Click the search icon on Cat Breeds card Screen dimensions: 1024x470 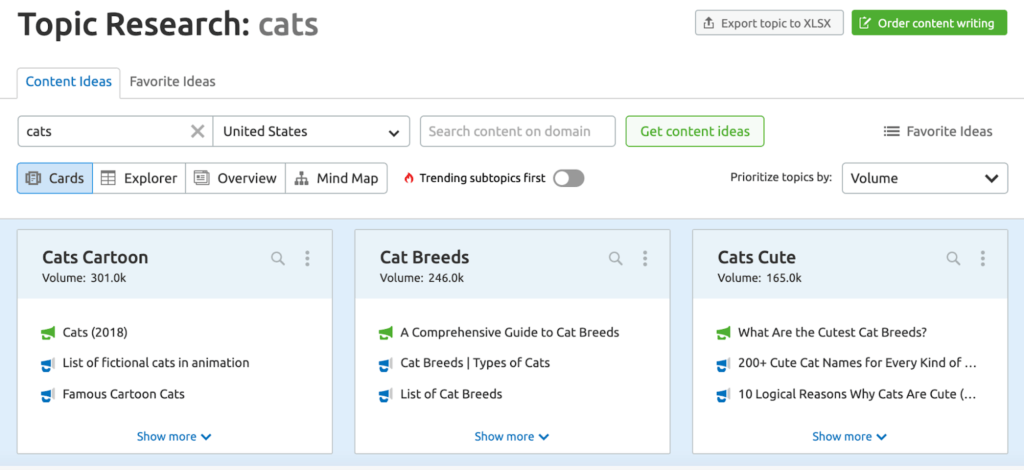616,259
